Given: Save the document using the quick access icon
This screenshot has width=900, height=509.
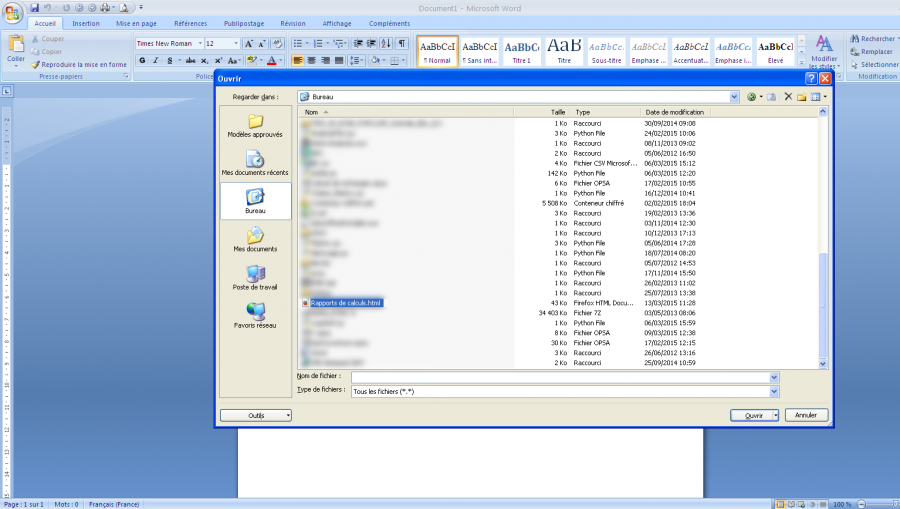Looking at the screenshot, I should point(34,8).
